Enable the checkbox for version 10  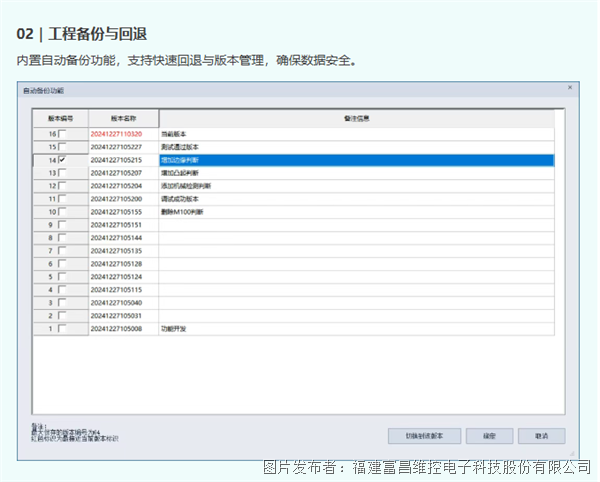click(63, 211)
